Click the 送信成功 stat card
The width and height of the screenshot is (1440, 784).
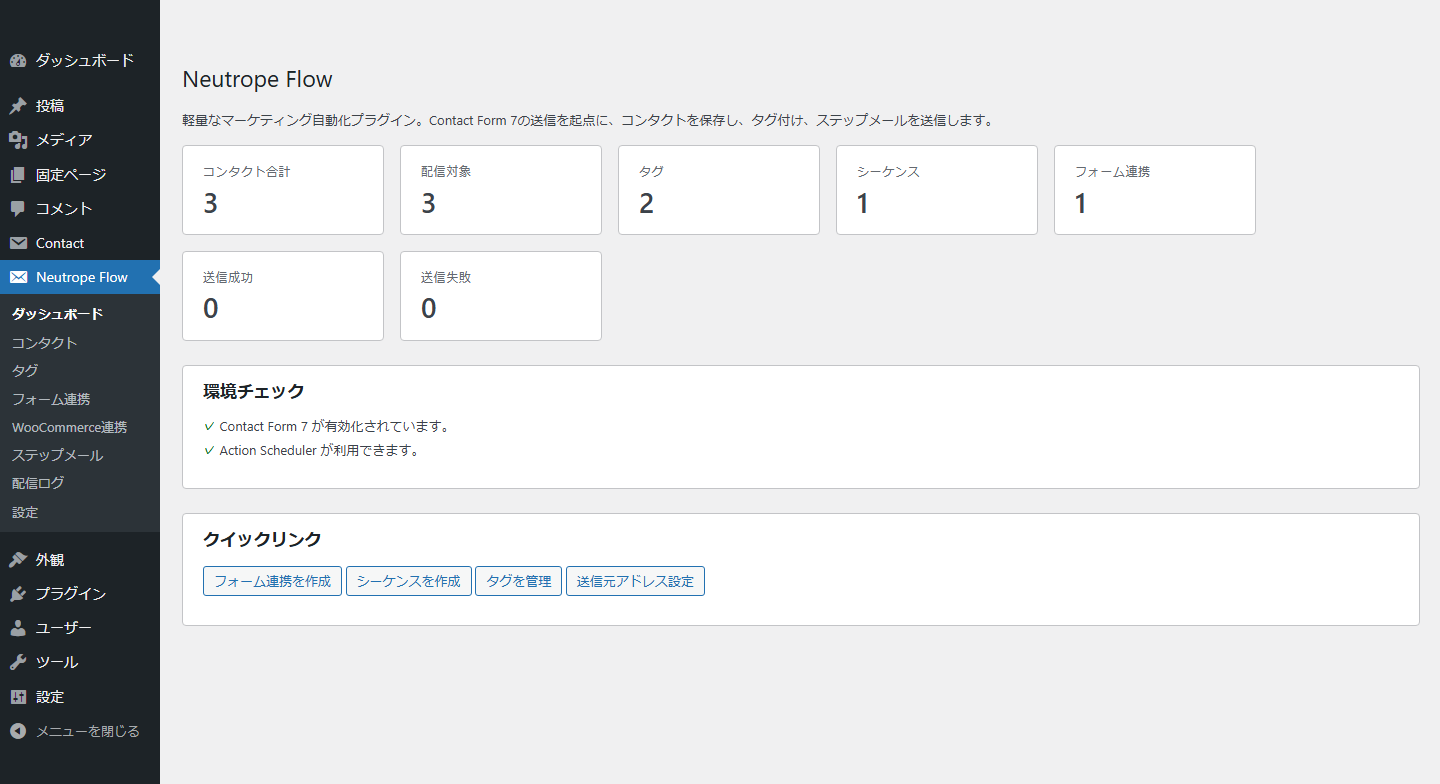283,296
